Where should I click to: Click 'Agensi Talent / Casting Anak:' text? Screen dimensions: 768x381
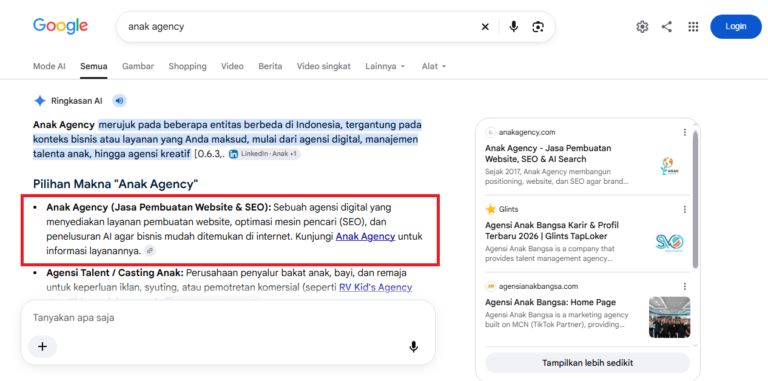(115, 272)
